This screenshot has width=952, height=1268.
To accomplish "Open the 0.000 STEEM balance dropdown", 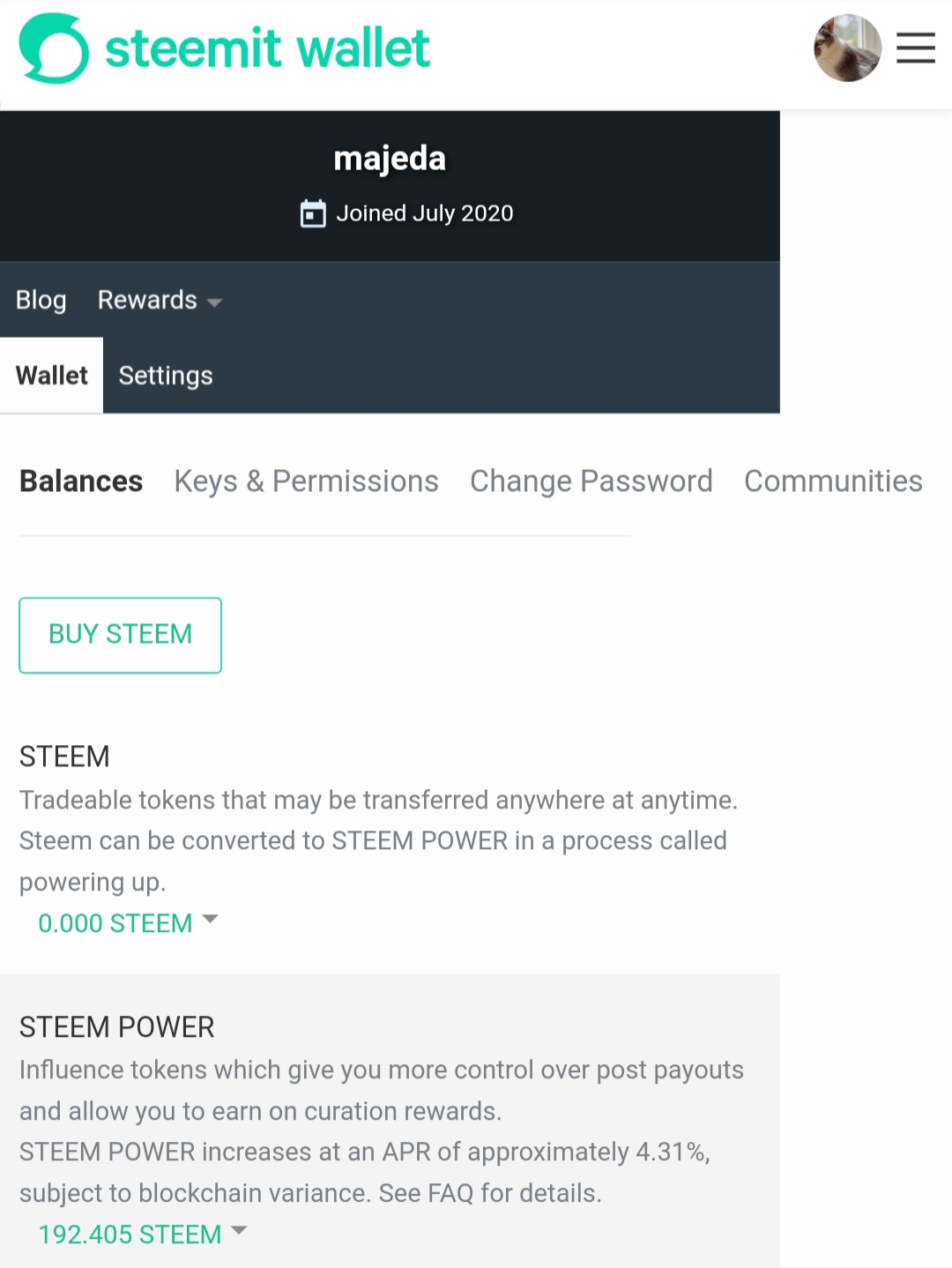I will coord(128,922).
